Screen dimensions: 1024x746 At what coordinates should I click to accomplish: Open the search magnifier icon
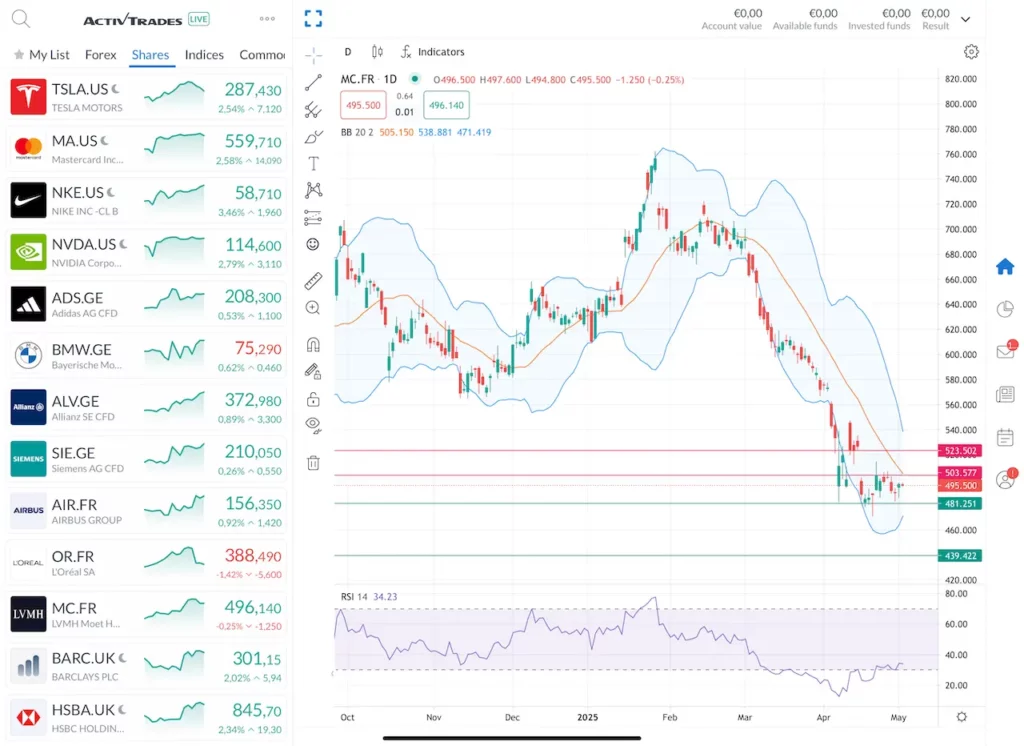pyautogui.click(x=21, y=19)
